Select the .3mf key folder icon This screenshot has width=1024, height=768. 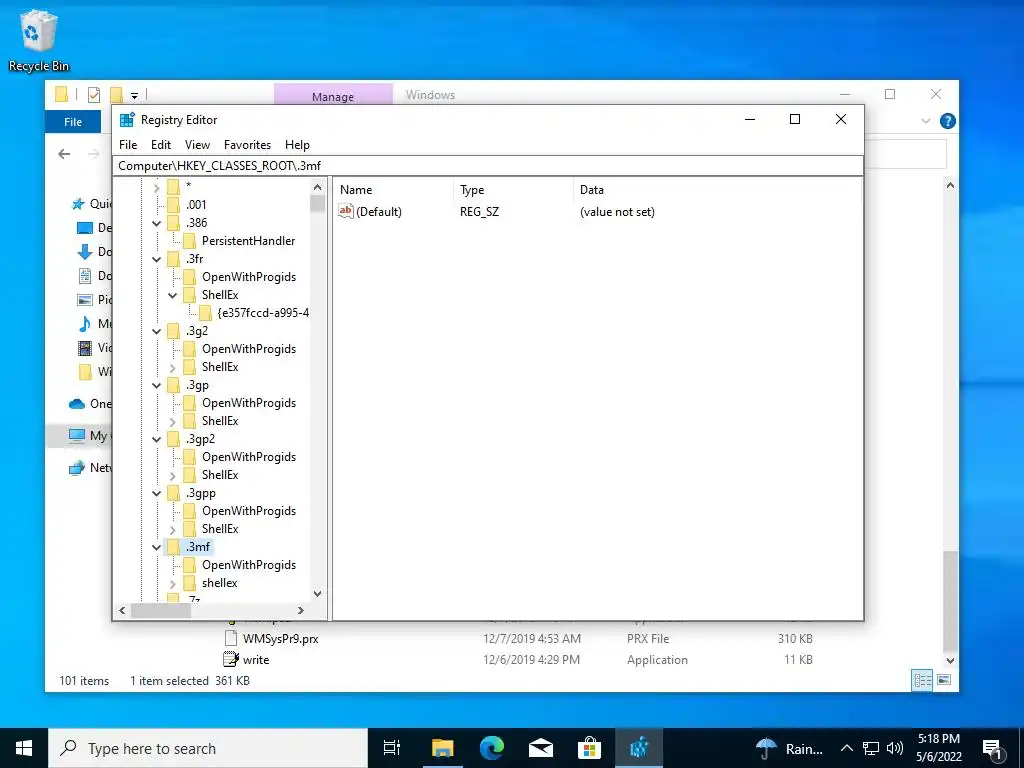pyautogui.click(x=174, y=547)
